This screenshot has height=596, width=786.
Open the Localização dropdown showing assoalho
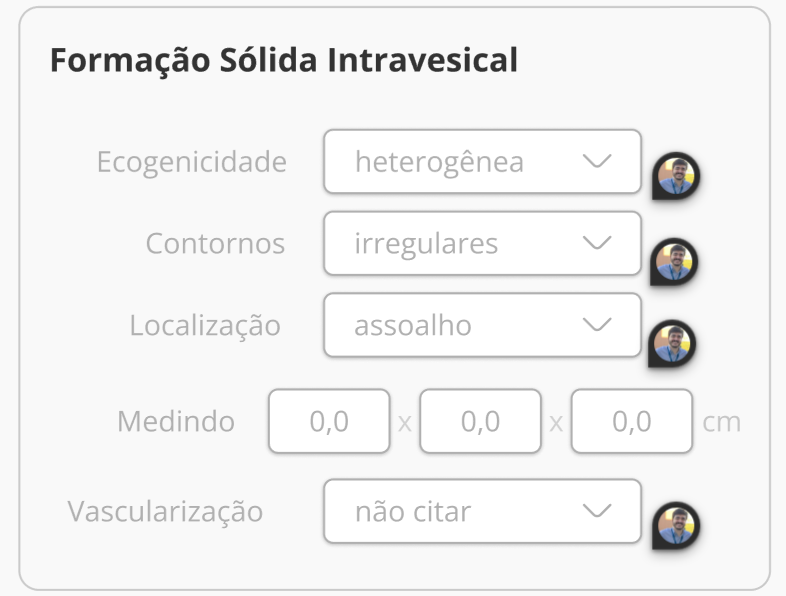pyautogui.click(x=482, y=325)
